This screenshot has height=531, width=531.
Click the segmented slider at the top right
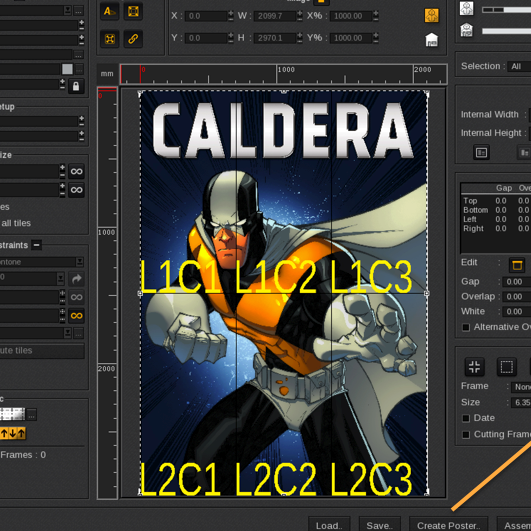pos(506,10)
